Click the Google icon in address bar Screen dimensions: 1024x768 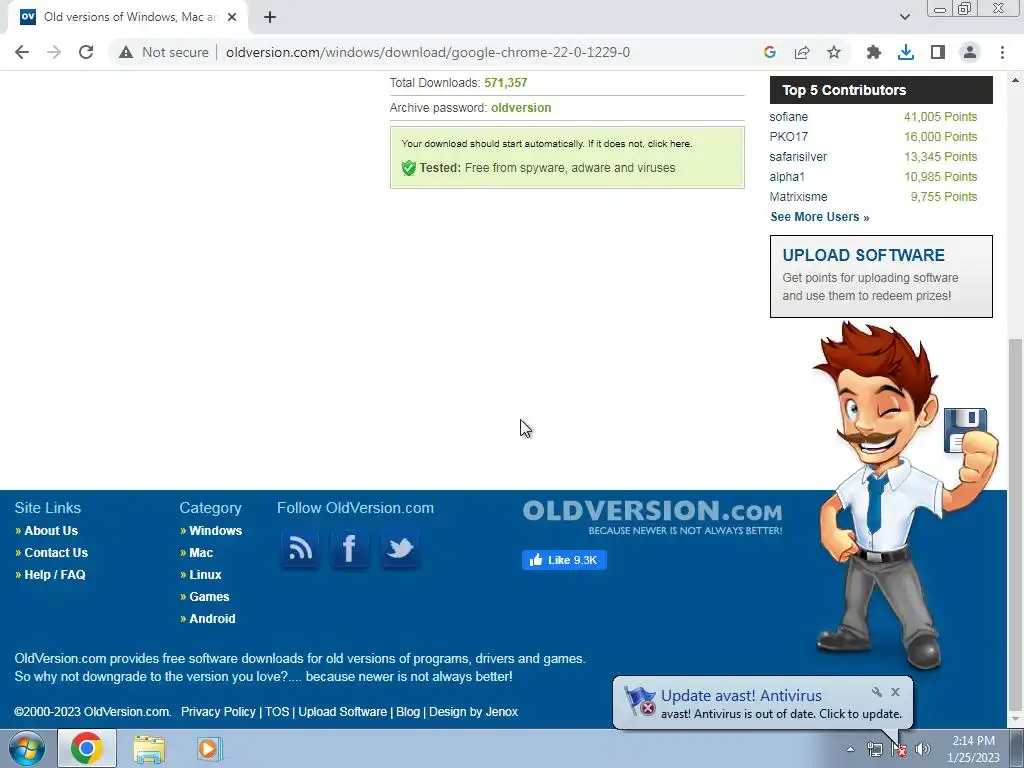point(770,52)
